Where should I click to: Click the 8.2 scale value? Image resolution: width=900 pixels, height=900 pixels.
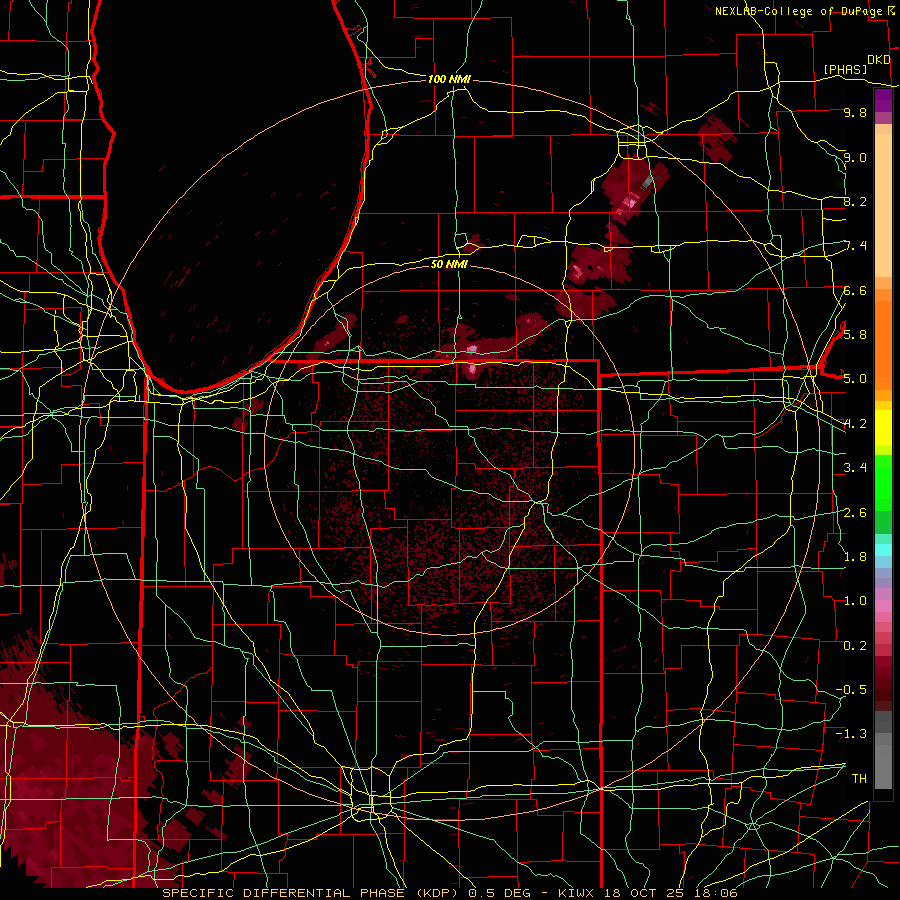855,201
